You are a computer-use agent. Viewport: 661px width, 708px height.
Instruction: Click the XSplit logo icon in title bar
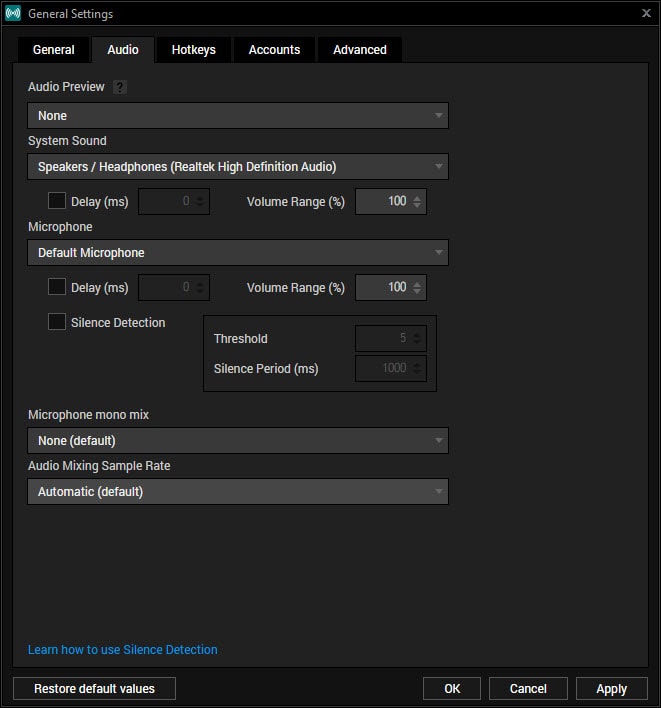click(x=13, y=13)
